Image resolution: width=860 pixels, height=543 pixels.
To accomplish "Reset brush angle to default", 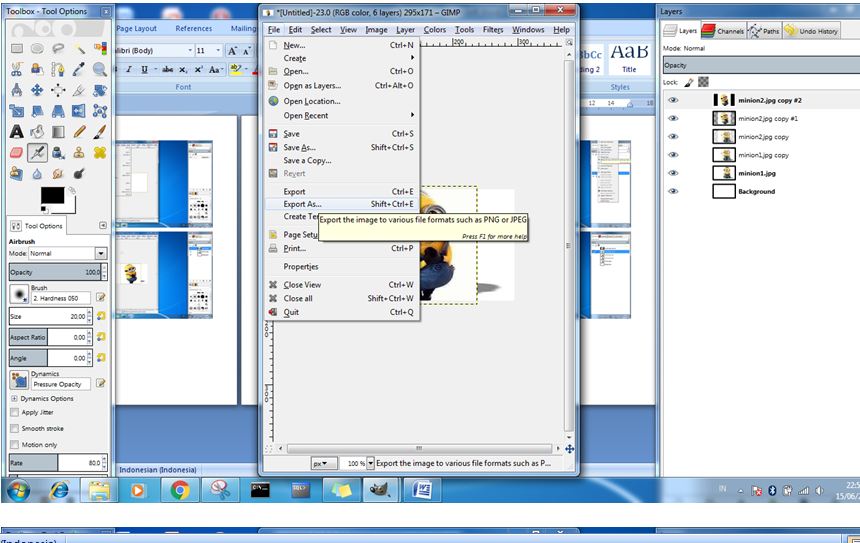I will tap(101, 358).
